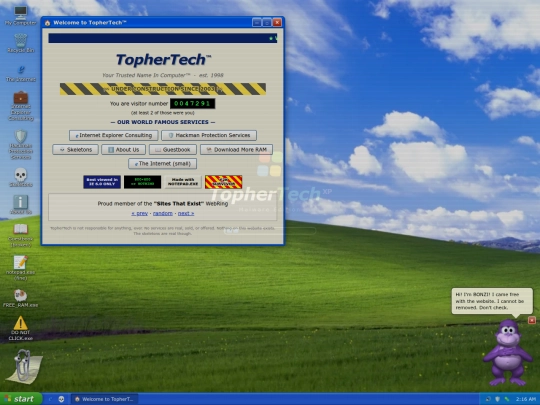Image resolution: width=540 pixels, height=405 pixels.
Task: Click the skull quick launch icon
Action: click(61, 399)
